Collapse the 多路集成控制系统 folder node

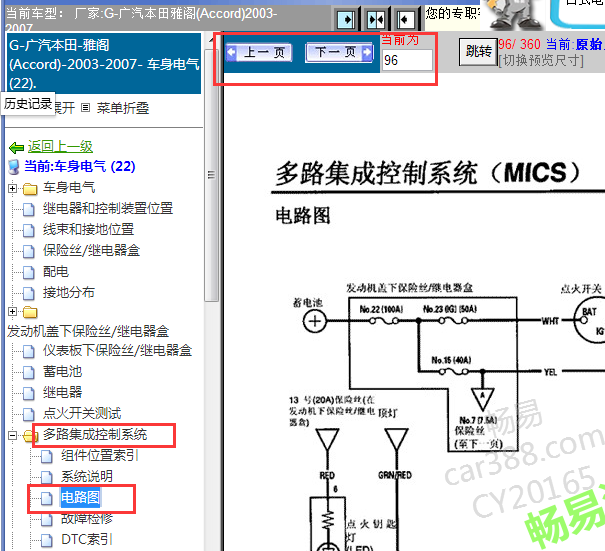click(x=12, y=436)
